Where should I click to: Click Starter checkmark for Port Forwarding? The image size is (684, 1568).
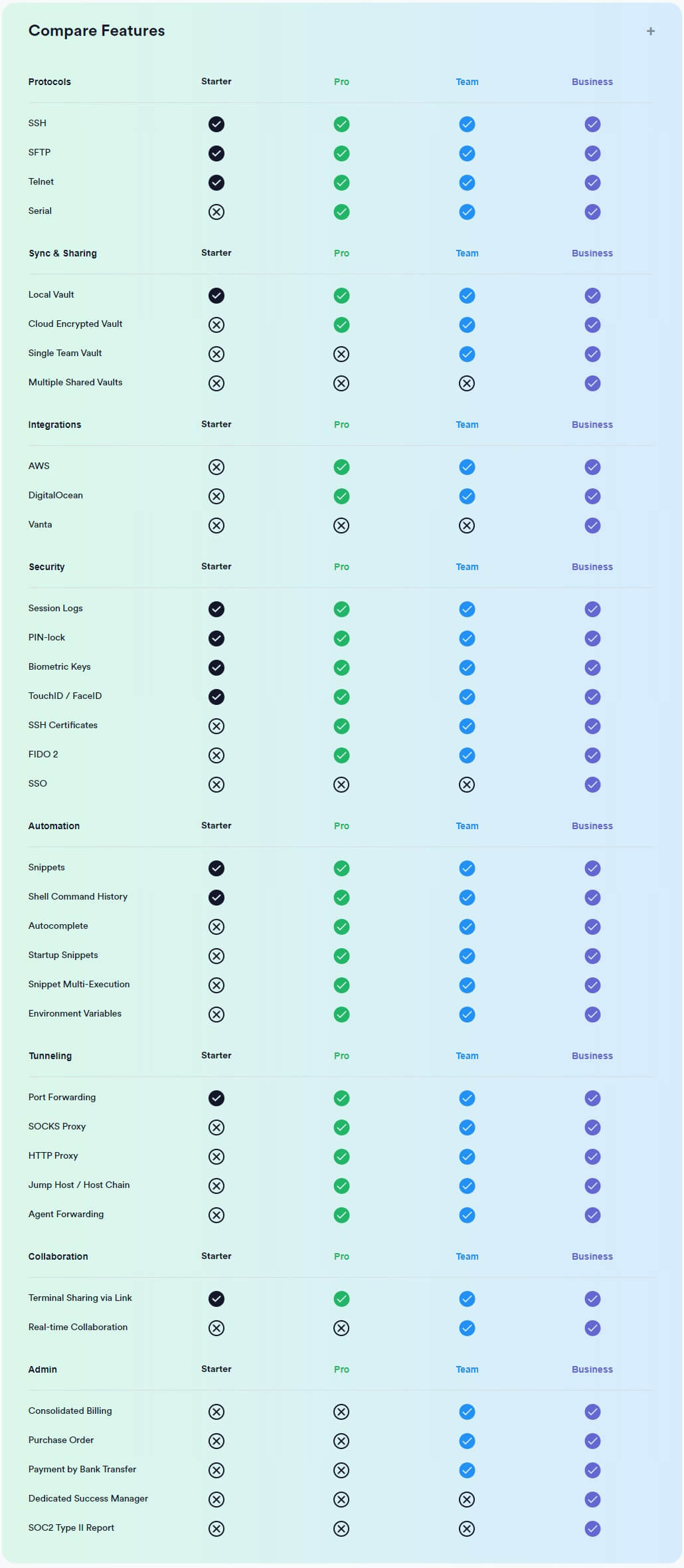(216, 1098)
